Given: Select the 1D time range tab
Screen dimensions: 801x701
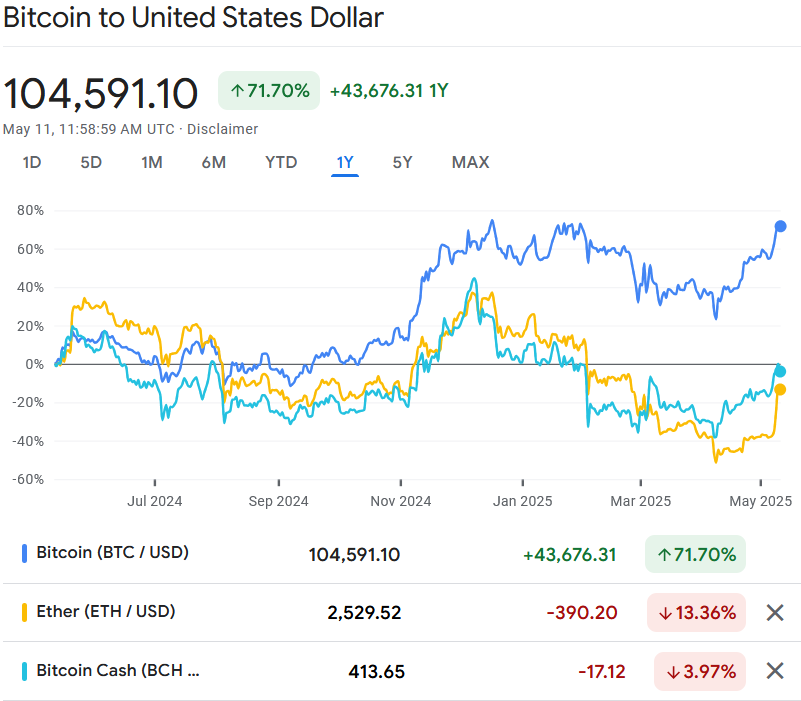Looking at the screenshot, I should pos(32,162).
